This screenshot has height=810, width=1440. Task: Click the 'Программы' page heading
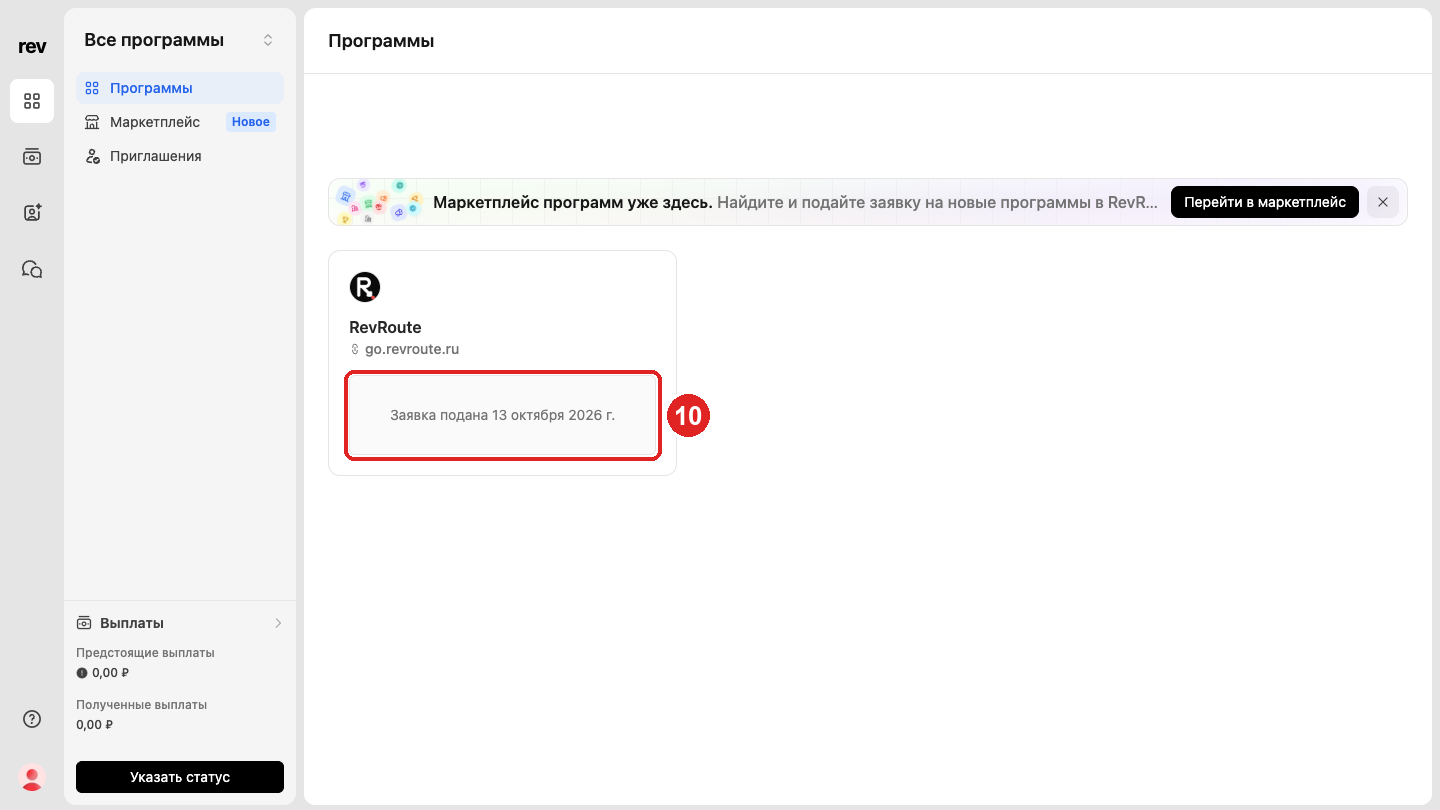coord(381,41)
